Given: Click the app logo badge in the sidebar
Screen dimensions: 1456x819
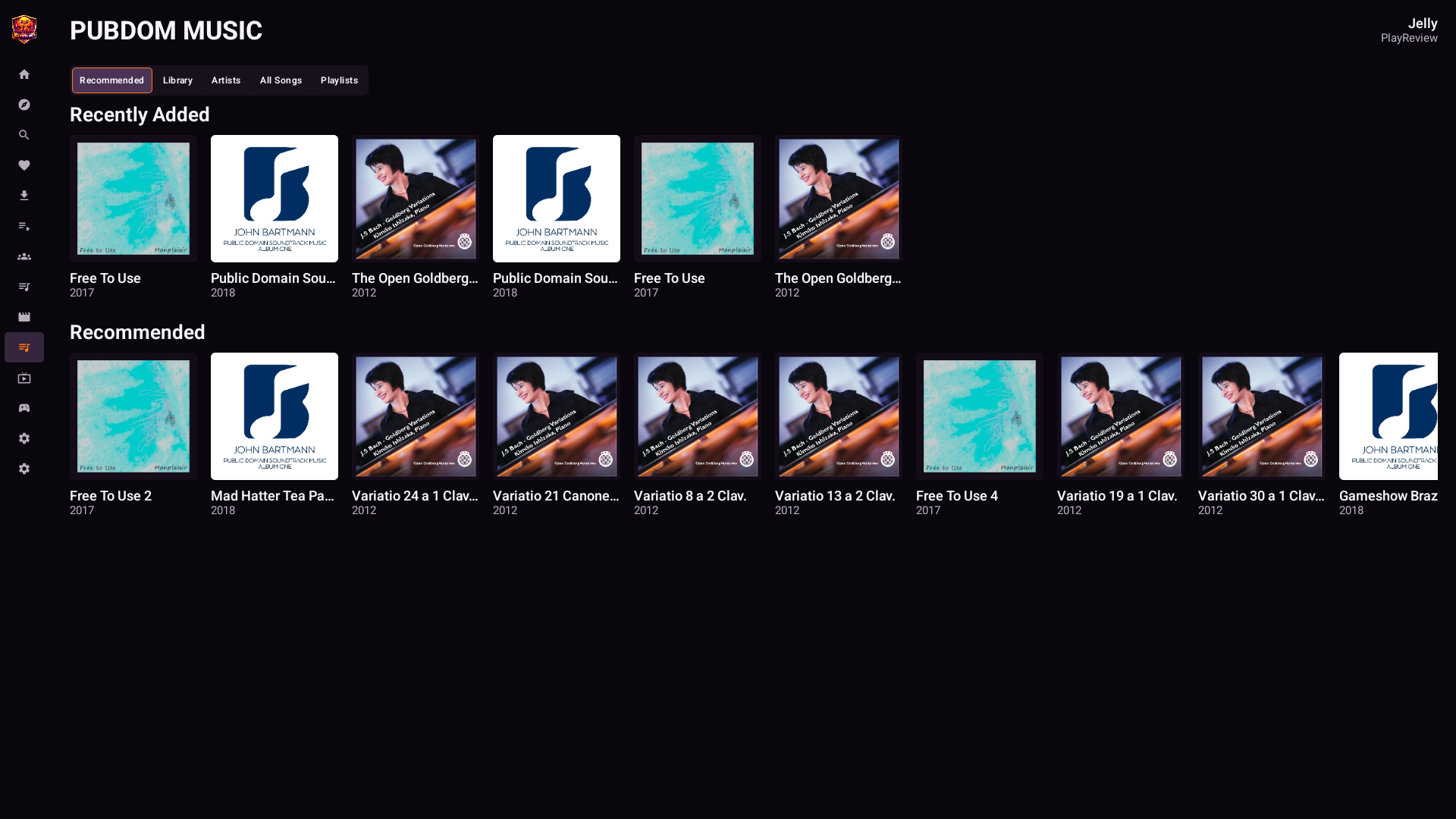Looking at the screenshot, I should pyautogui.click(x=24, y=30).
